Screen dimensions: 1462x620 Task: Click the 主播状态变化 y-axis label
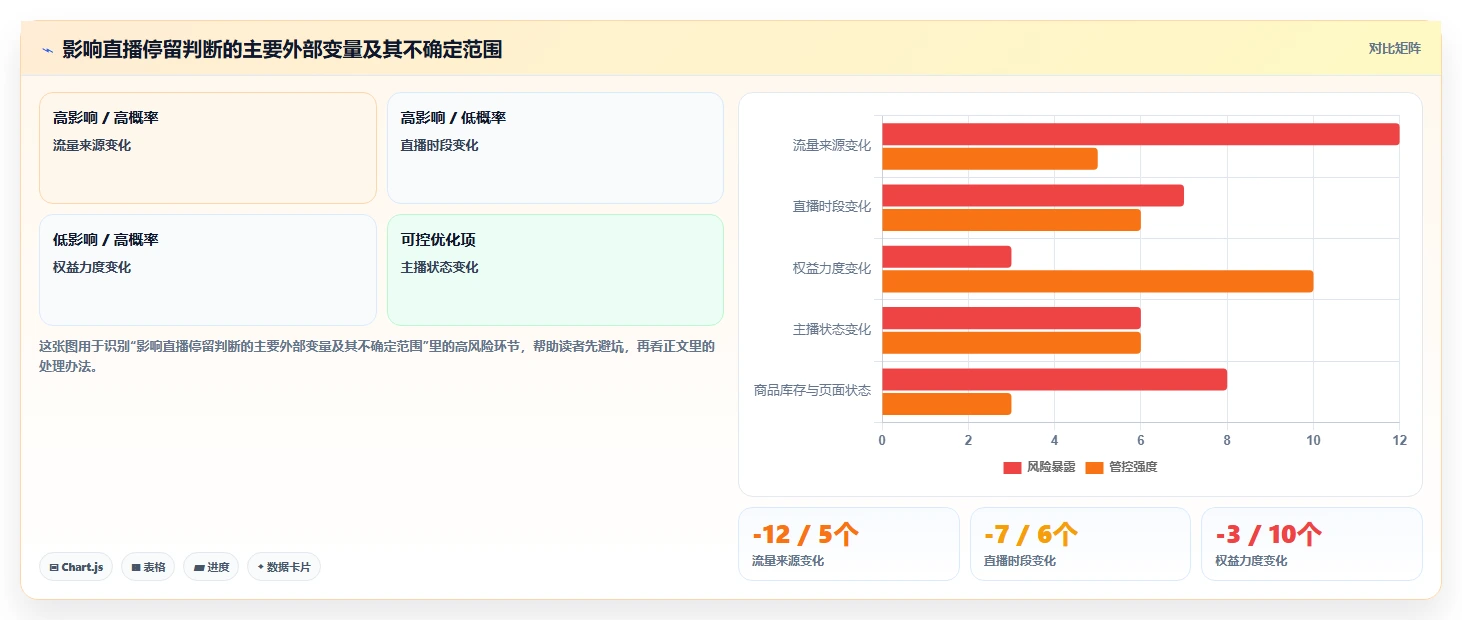pos(832,330)
